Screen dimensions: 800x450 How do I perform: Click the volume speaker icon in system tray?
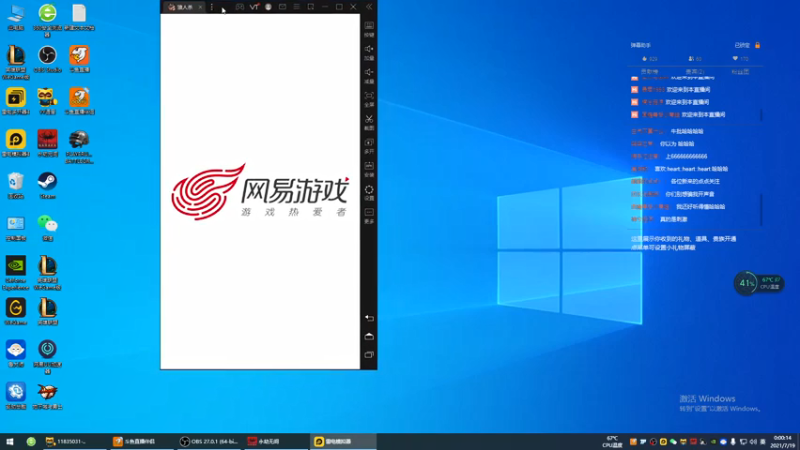tap(753, 442)
